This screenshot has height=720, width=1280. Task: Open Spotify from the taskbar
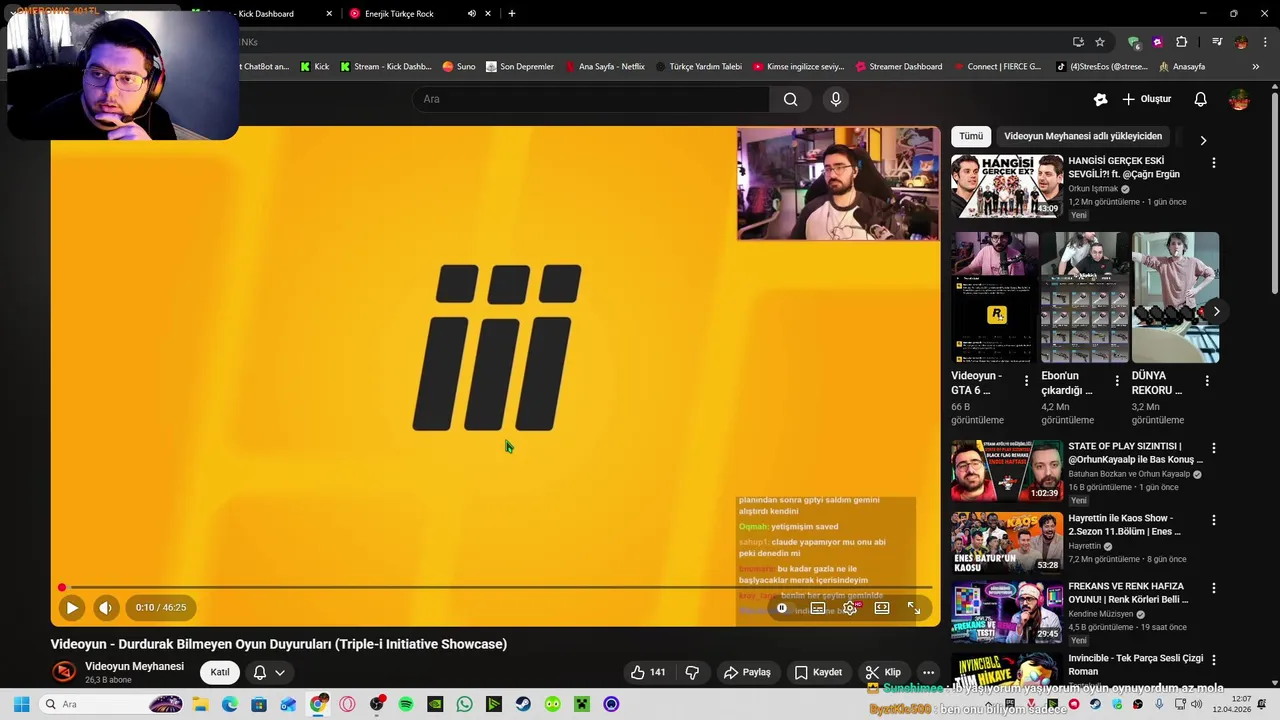(x=406, y=704)
